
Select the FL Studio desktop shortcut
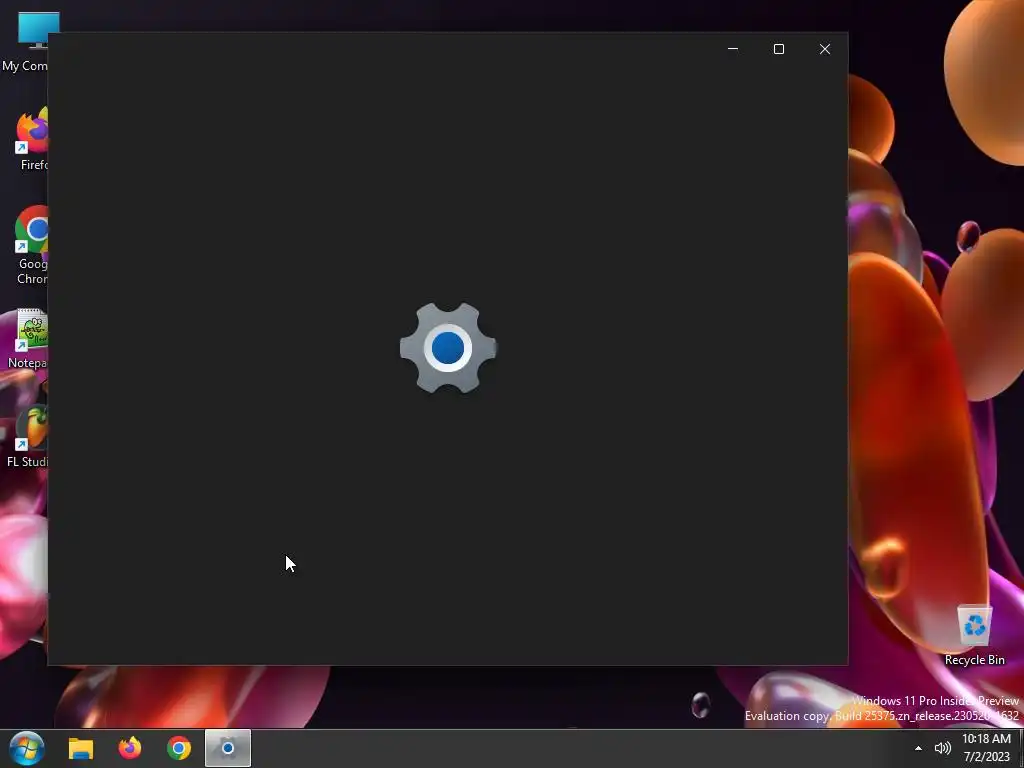click(26, 437)
